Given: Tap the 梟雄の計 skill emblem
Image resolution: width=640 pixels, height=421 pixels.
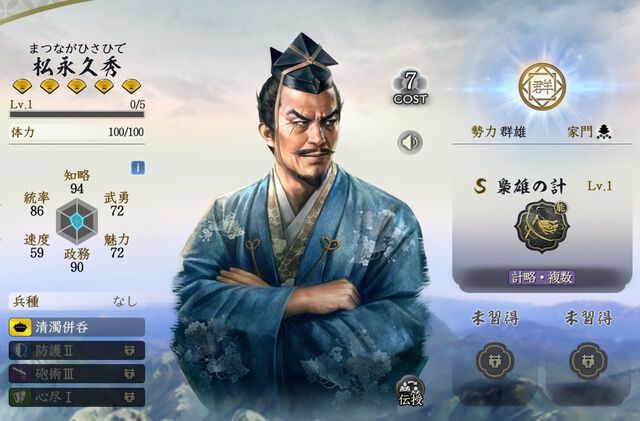Looking at the screenshot, I should [x=542, y=226].
